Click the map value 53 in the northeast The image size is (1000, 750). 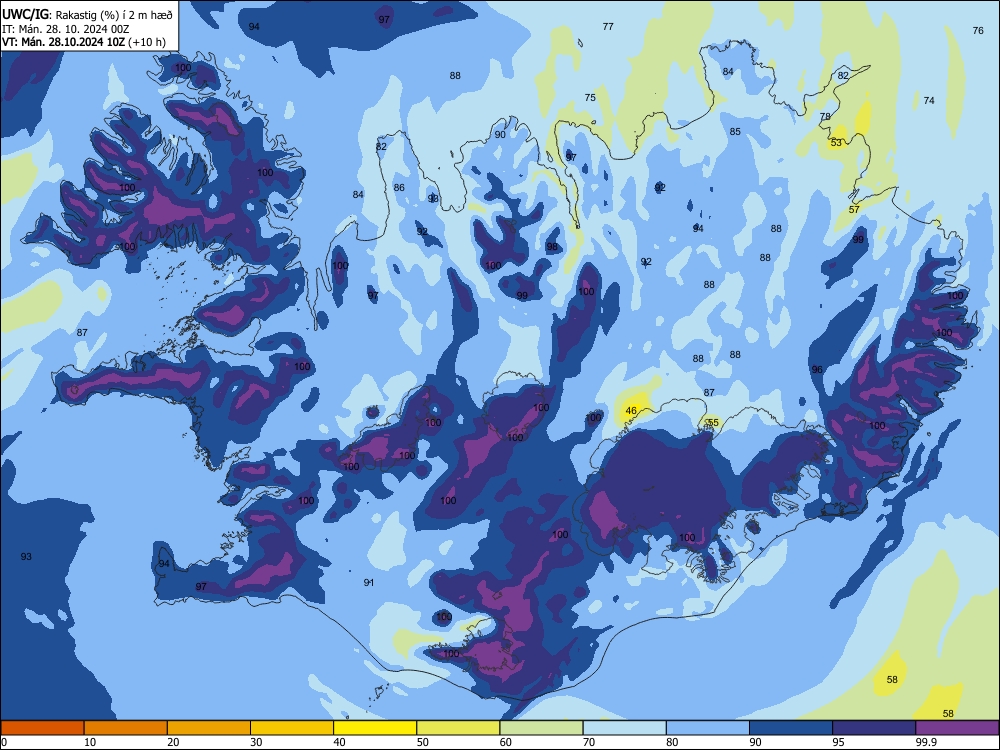coord(836,143)
